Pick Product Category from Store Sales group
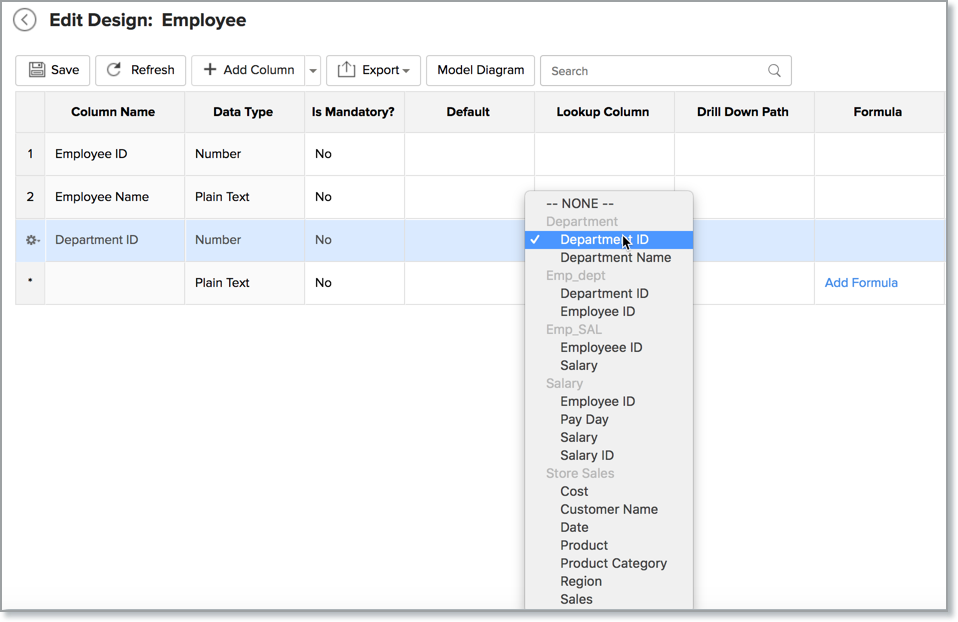The image size is (958, 622). 613,564
